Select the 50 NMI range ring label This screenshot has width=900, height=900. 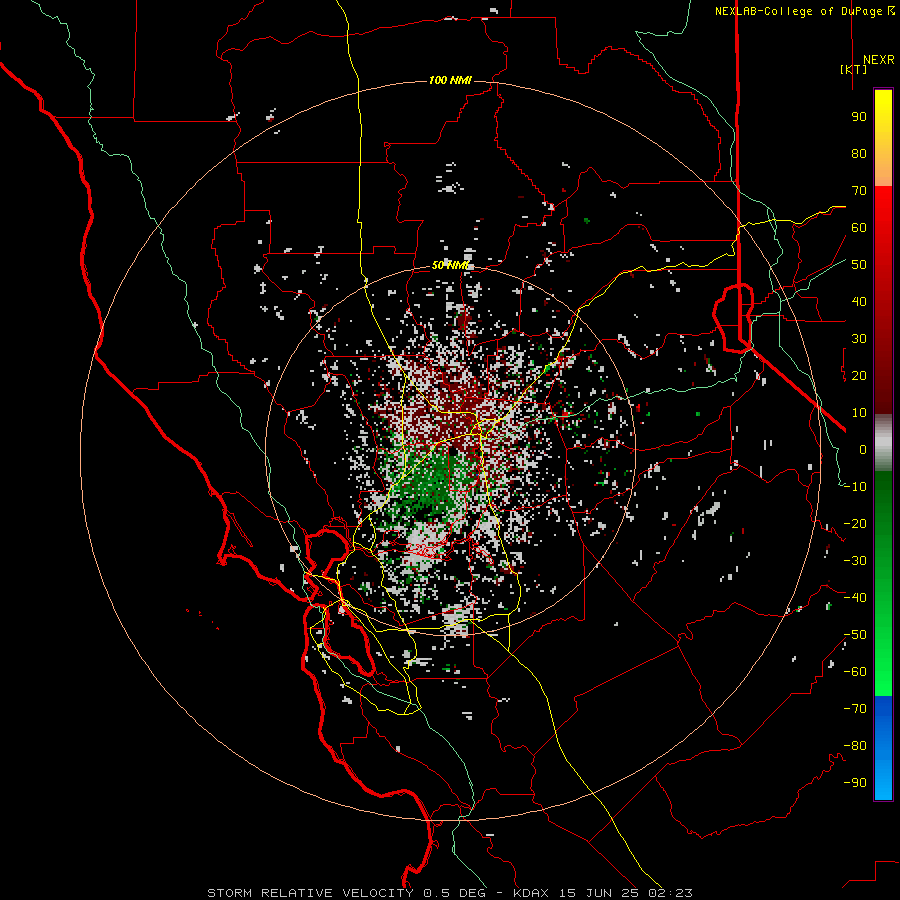tap(451, 265)
